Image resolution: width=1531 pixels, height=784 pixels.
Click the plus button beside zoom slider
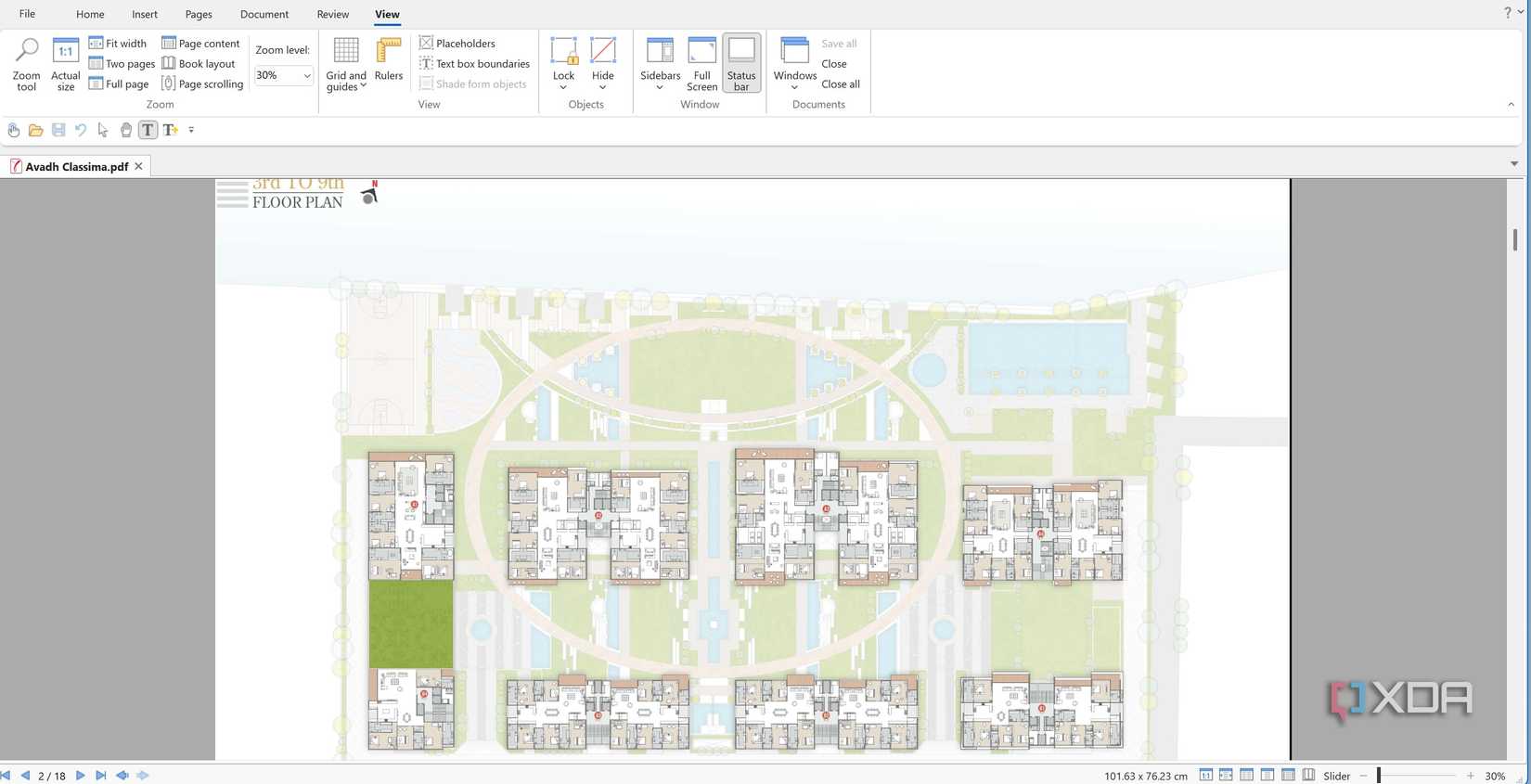[1471, 776]
